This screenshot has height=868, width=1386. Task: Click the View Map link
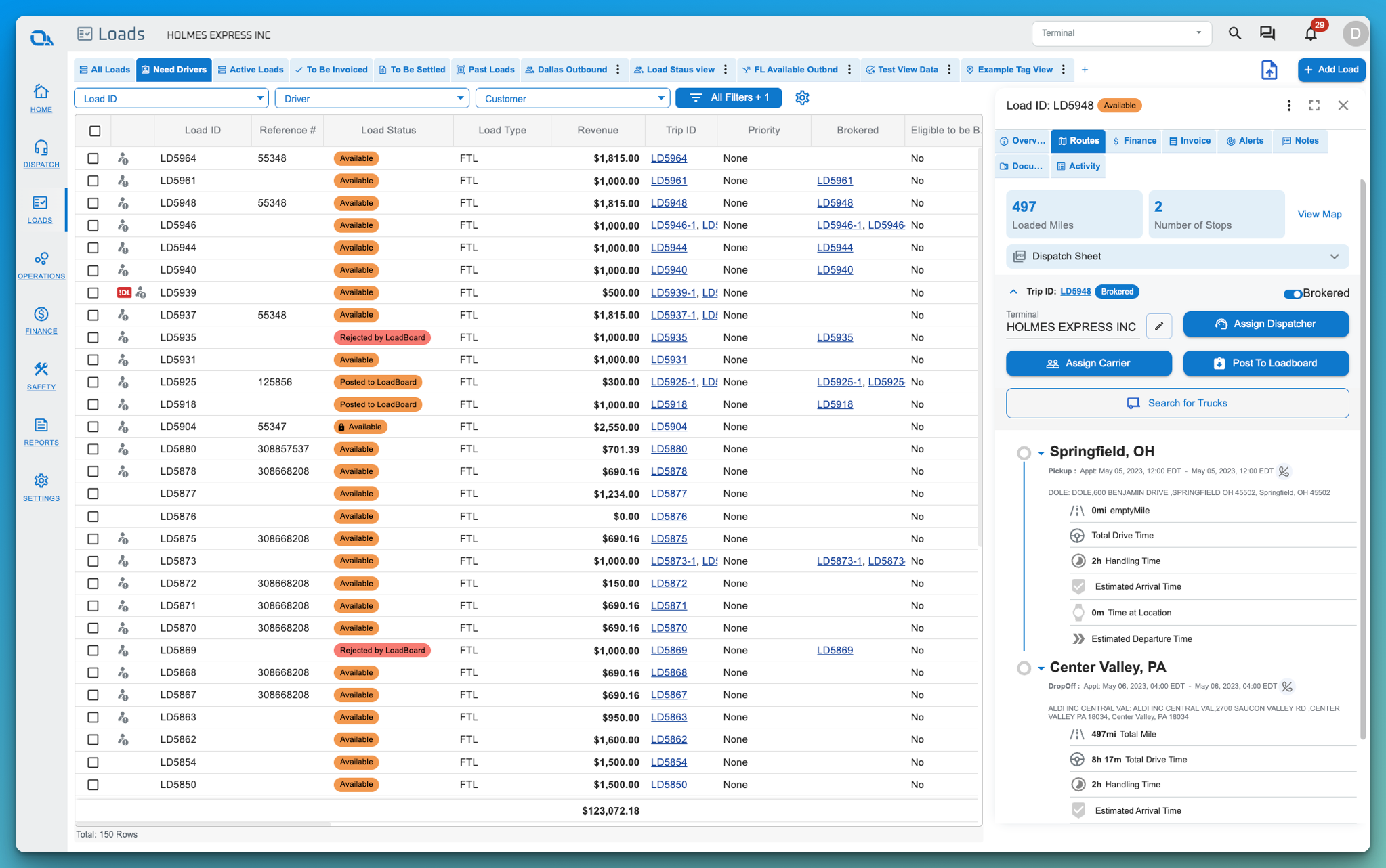click(1319, 214)
